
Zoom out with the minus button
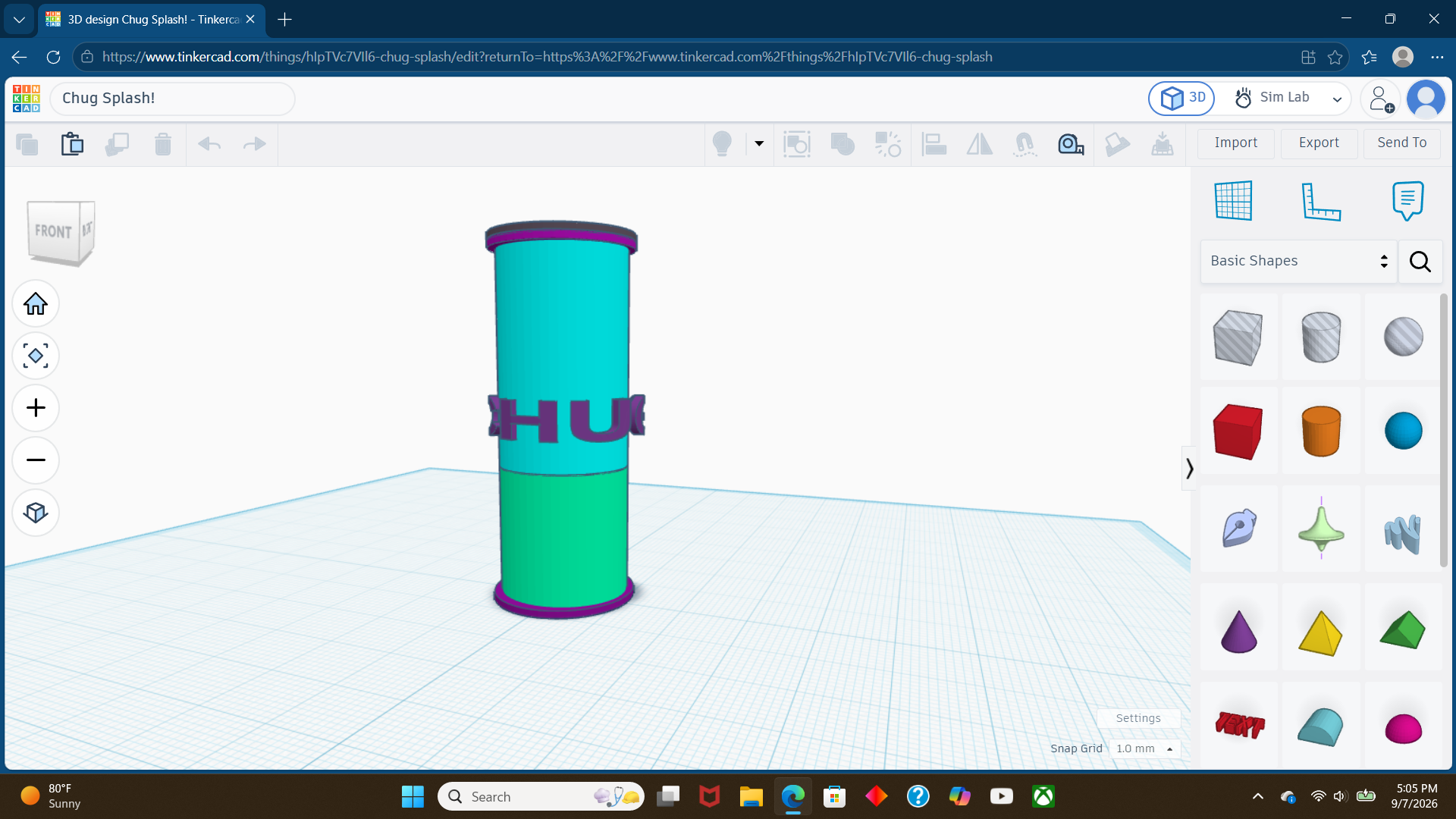click(x=36, y=460)
